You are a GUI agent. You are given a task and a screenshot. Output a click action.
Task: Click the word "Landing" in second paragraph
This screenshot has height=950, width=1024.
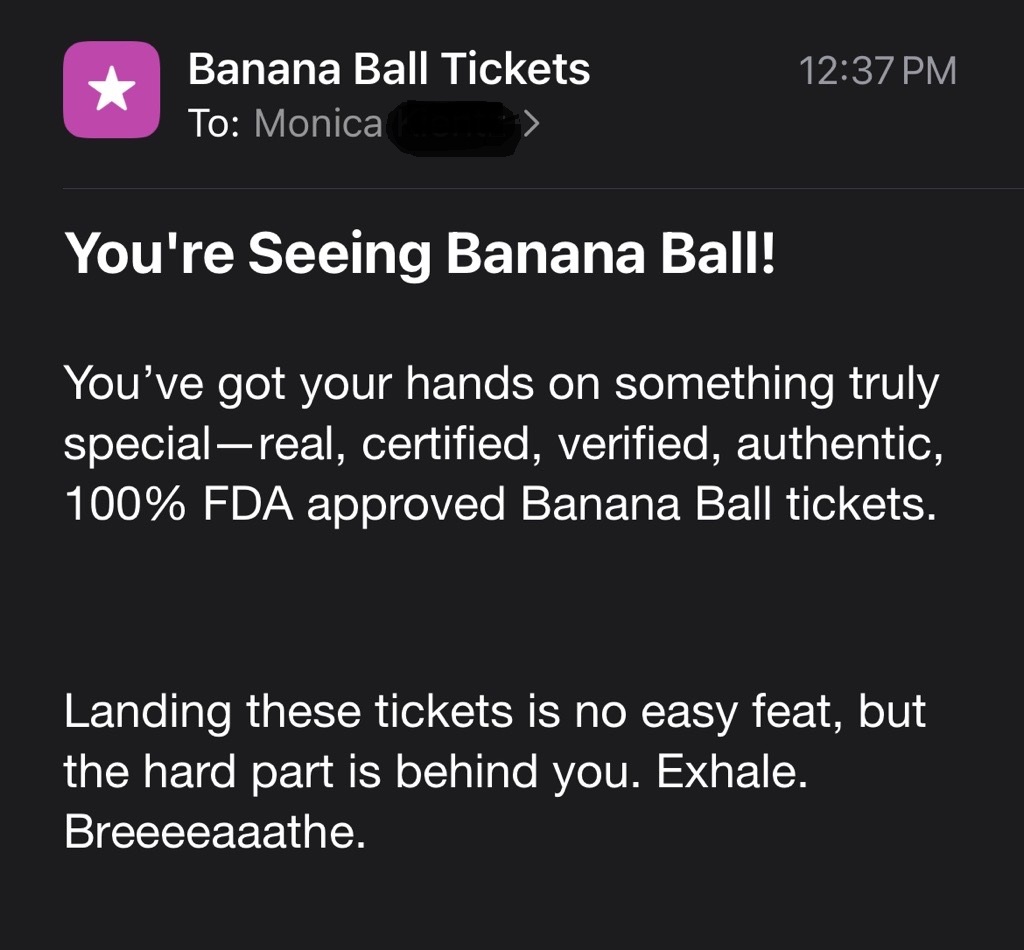[147, 712]
